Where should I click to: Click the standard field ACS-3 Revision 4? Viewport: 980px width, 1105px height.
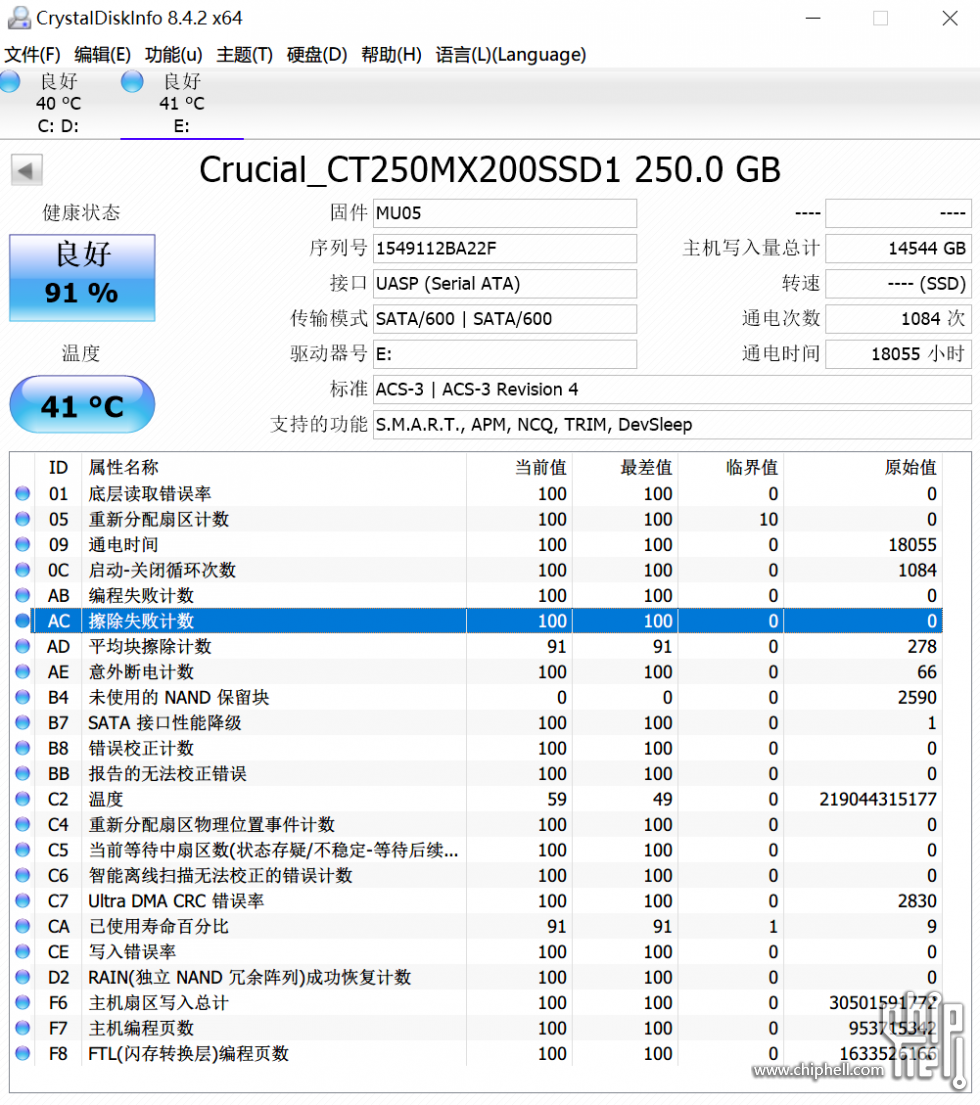click(672, 389)
